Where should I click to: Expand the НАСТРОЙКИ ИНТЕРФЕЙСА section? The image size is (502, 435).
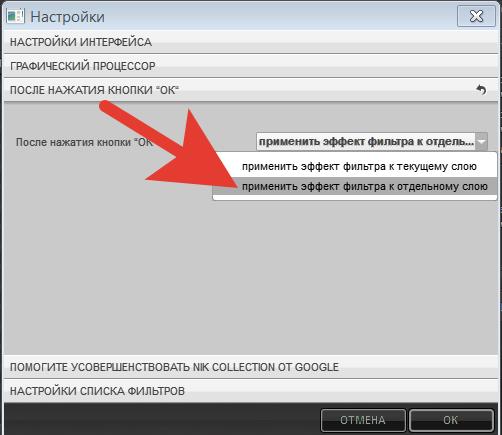click(x=251, y=42)
